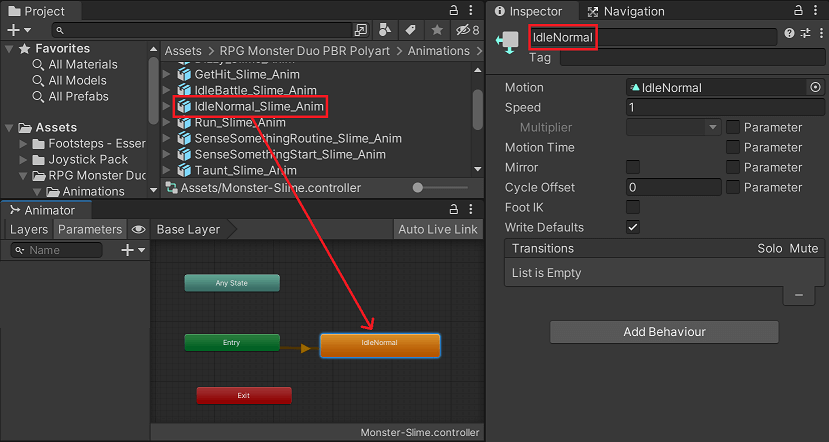Click the asset list vertical scrollbar
This screenshot has width=829, height=442.
(477, 109)
